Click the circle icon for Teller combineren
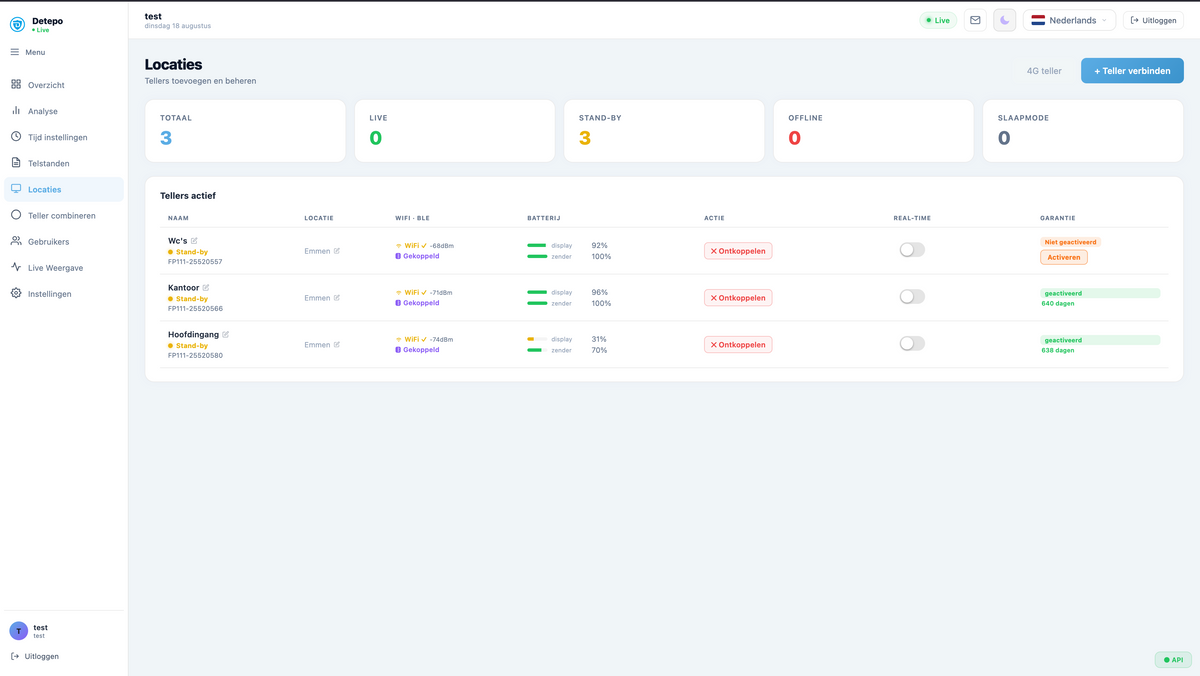The width and height of the screenshot is (1200, 676). pos(16,215)
